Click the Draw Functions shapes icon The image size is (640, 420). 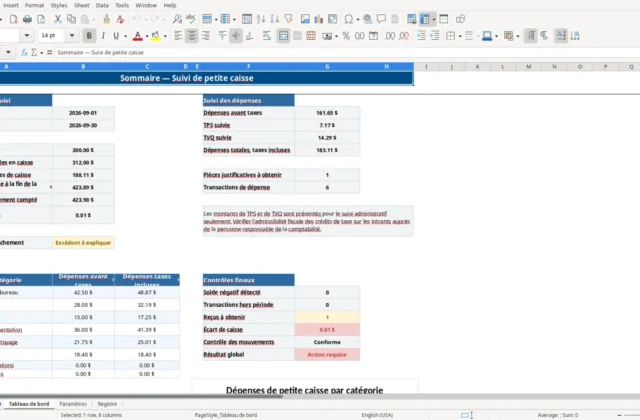(x=460, y=19)
